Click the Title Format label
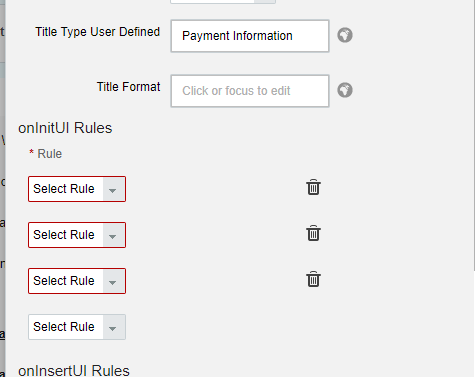 (128, 87)
